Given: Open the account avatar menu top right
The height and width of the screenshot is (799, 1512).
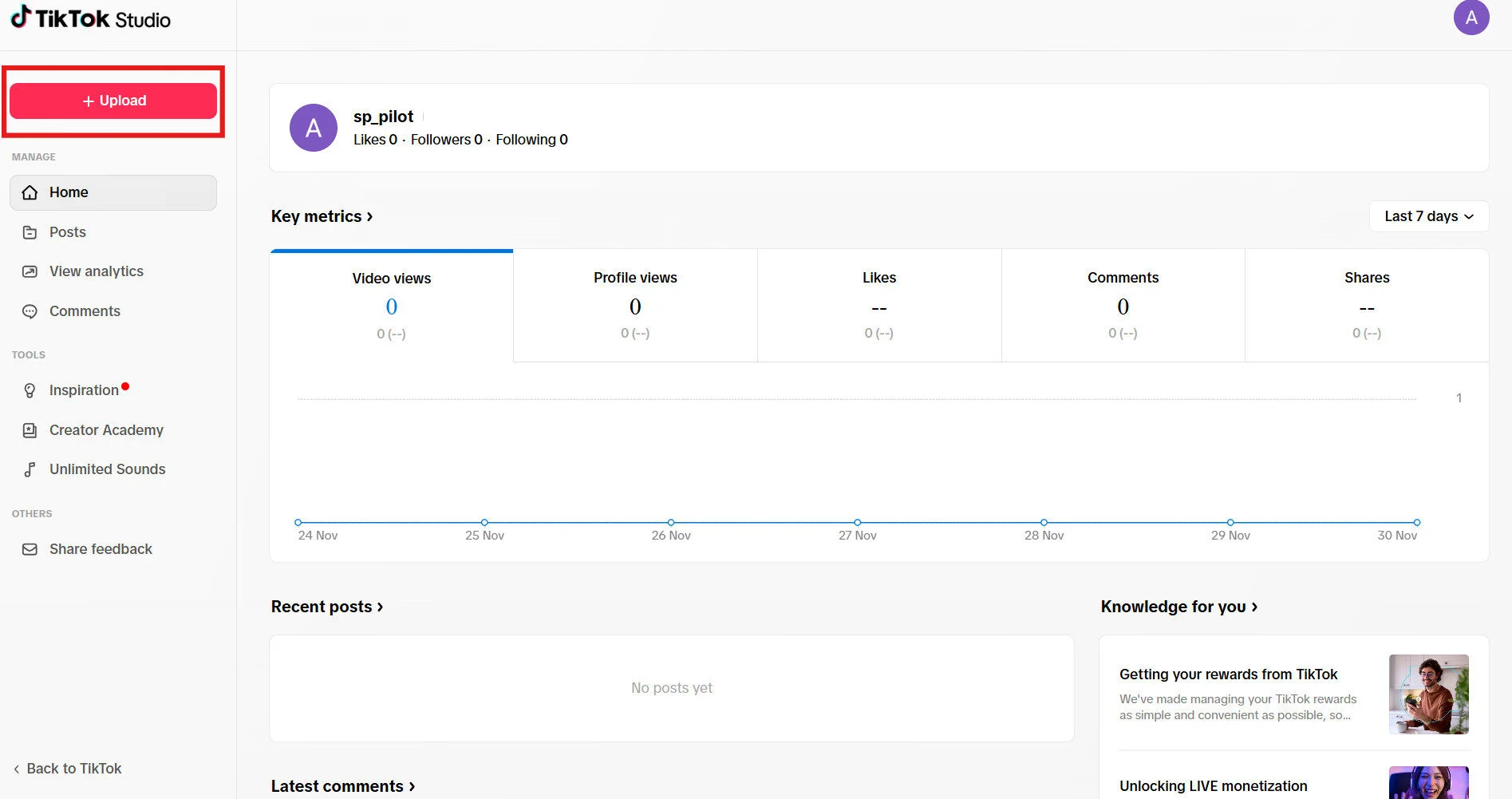Looking at the screenshot, I should (1472, 17).
